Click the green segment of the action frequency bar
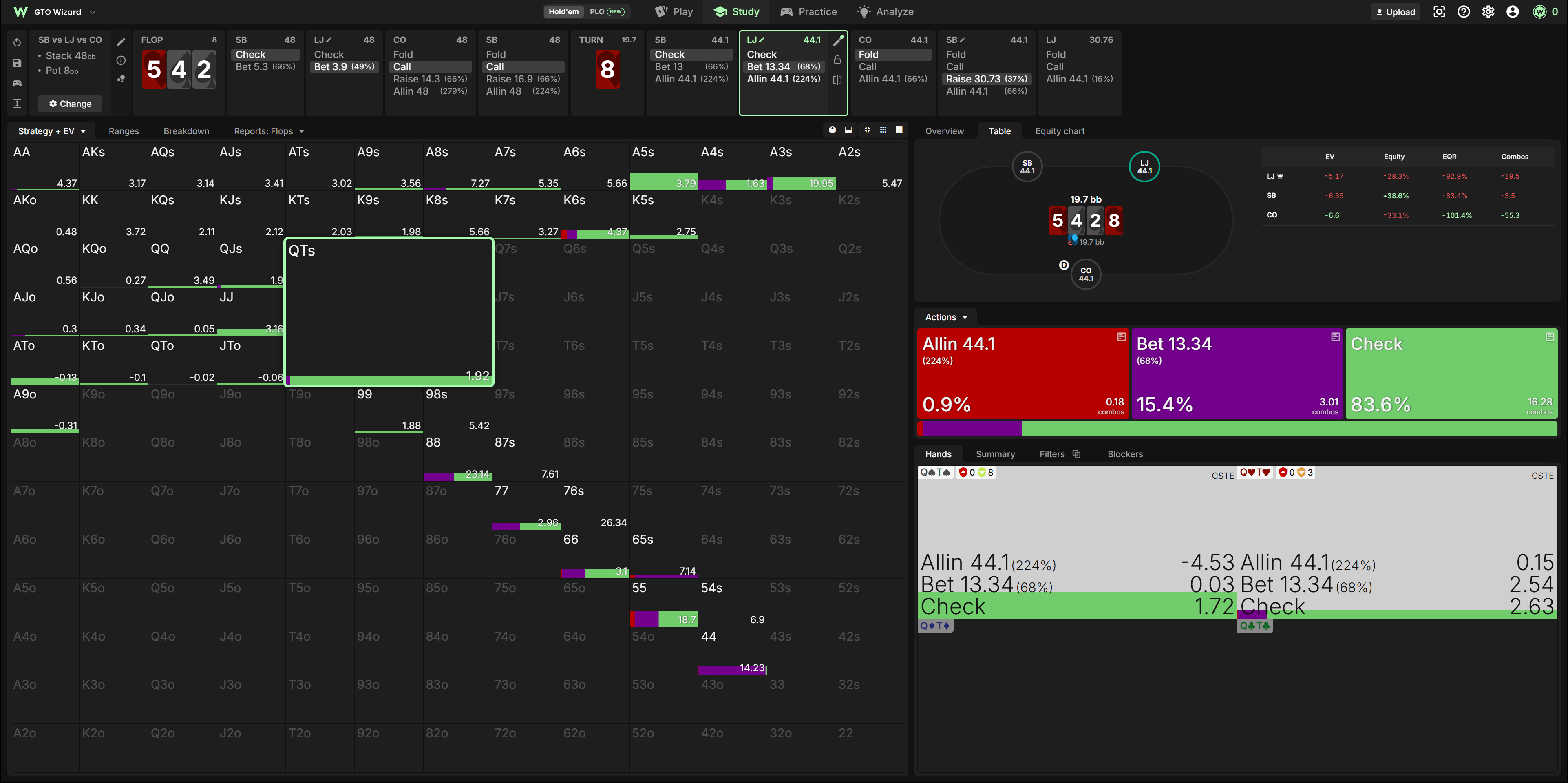Image resolution: width=1568 pixels, height=783 pixels. point(1290,429)
